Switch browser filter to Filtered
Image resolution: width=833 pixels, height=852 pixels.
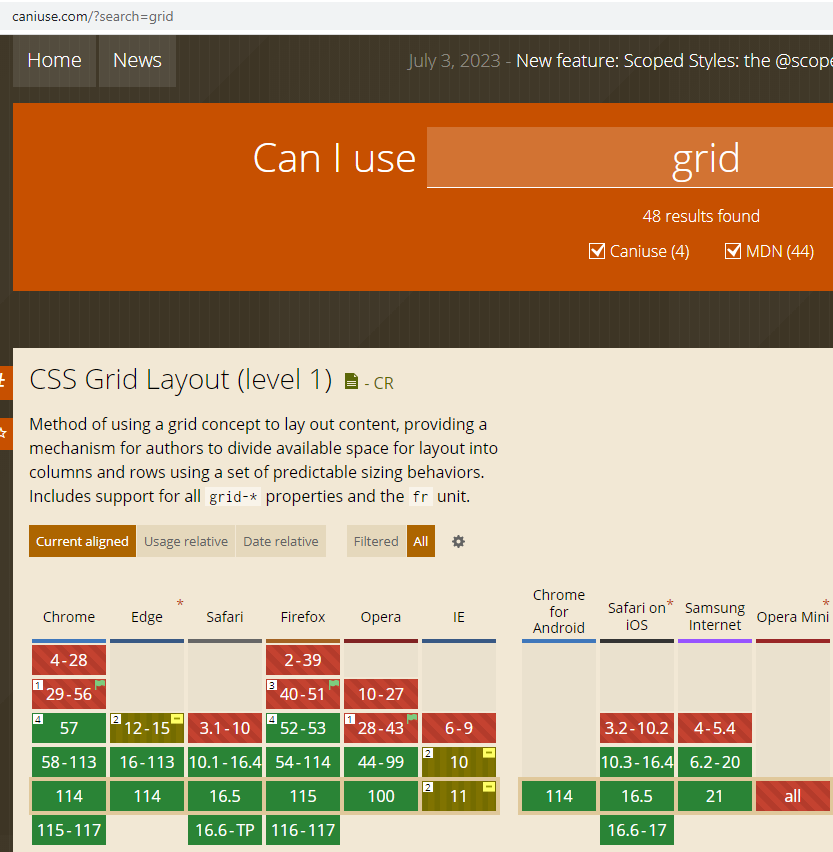(x=376, y=541)
